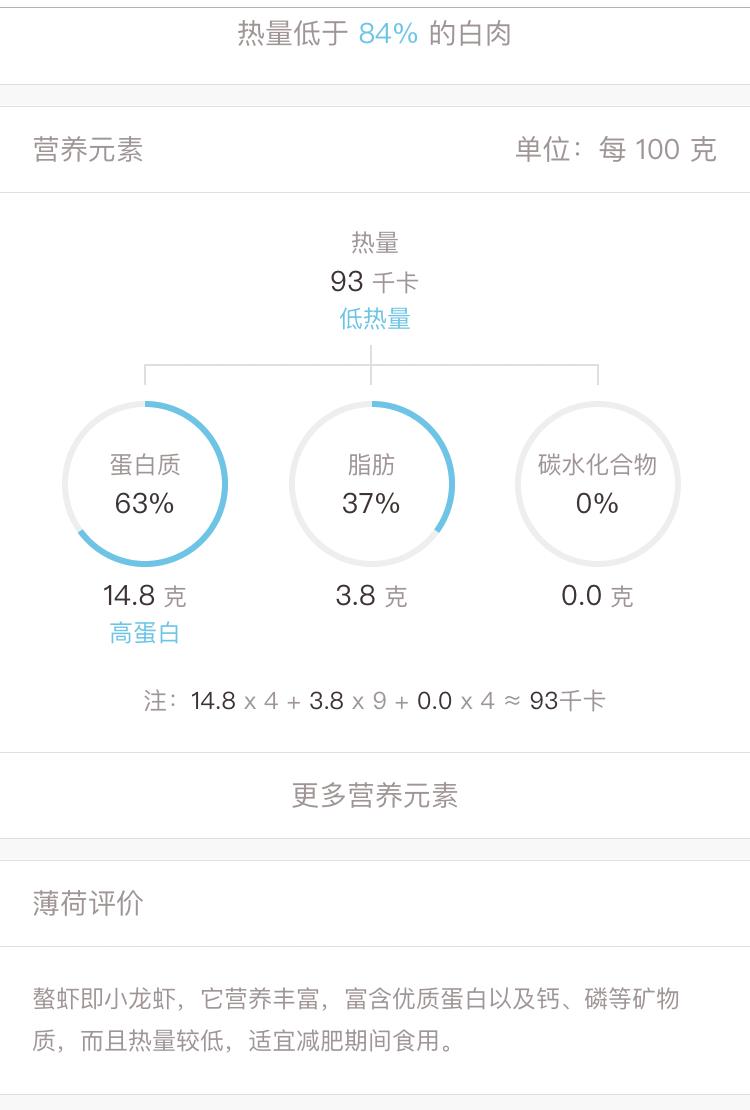Tap the 93 千卡 calorie value

[x=374, y=282]
